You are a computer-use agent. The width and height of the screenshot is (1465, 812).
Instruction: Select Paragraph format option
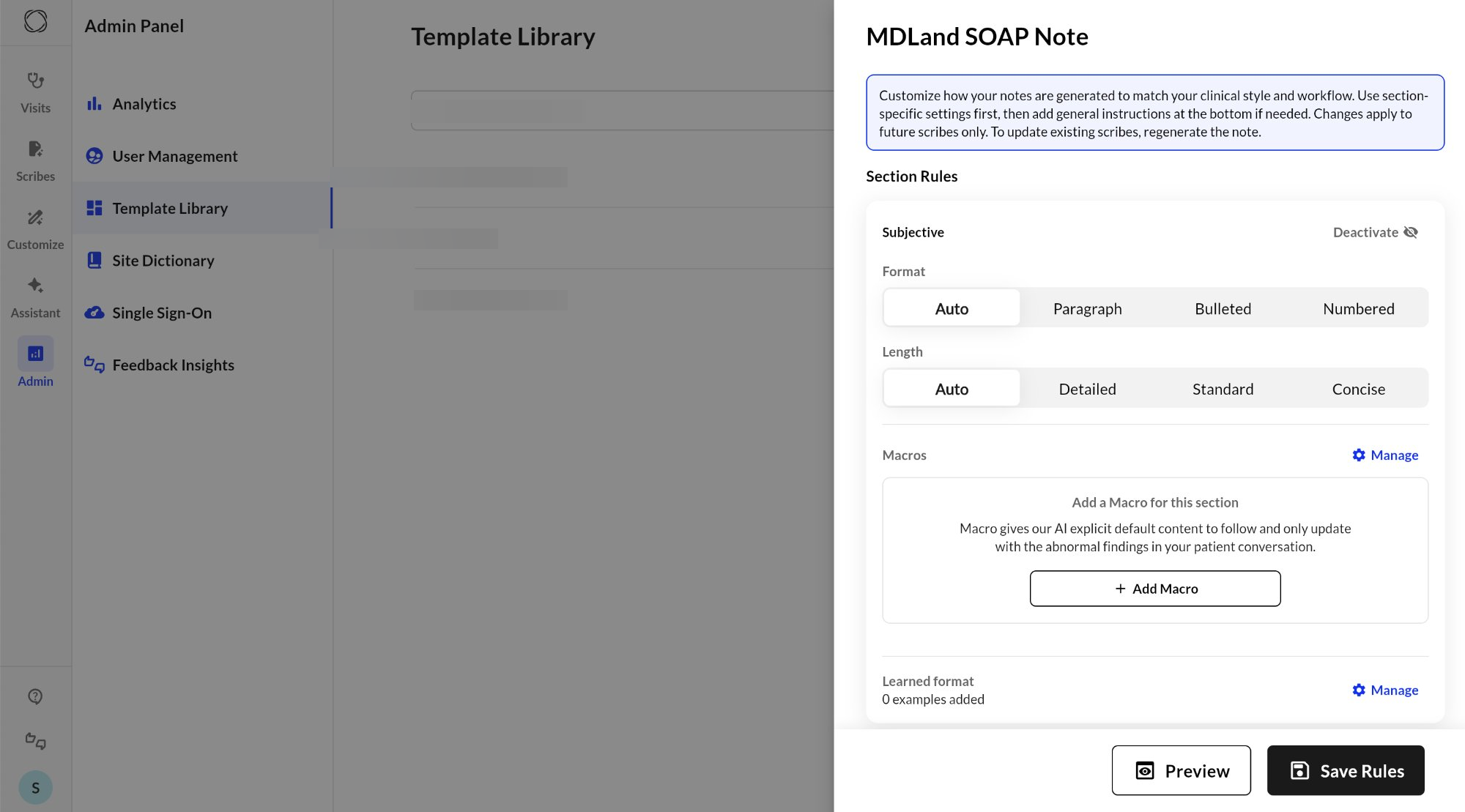tap(1087, 308)
